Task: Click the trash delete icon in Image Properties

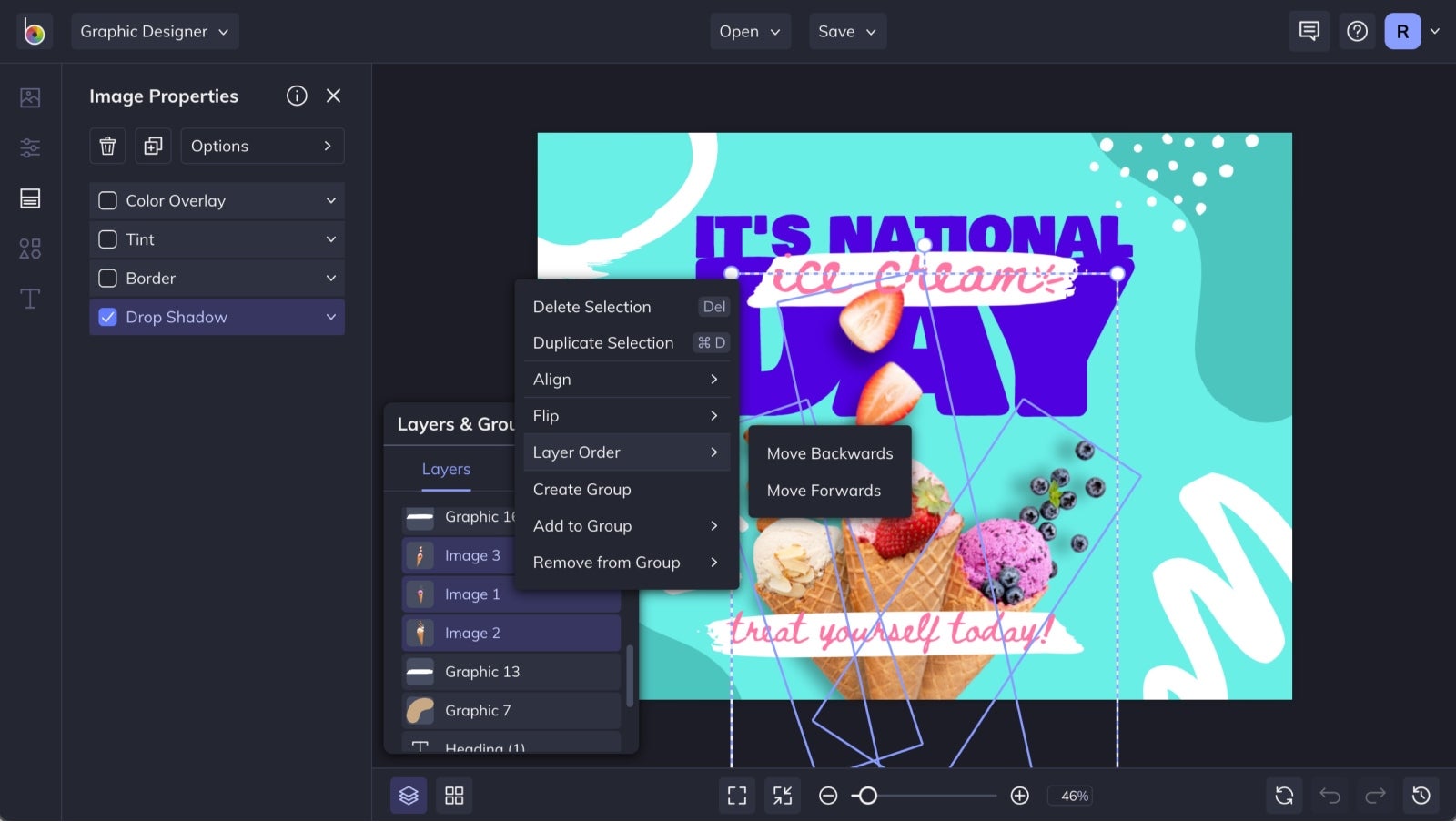Action: 107,146
